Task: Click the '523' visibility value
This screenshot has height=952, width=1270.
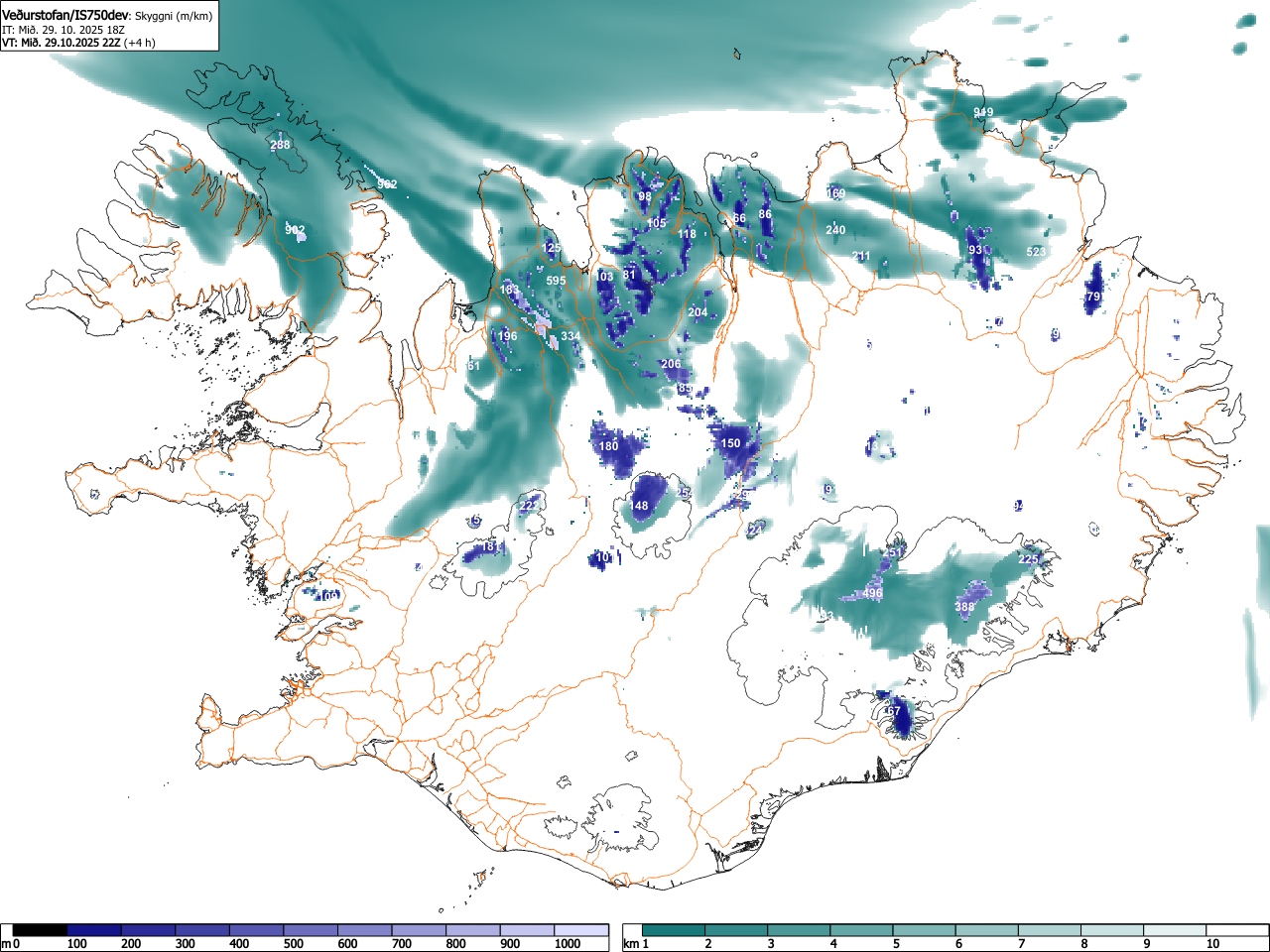Action: (x=1036, y=252)
